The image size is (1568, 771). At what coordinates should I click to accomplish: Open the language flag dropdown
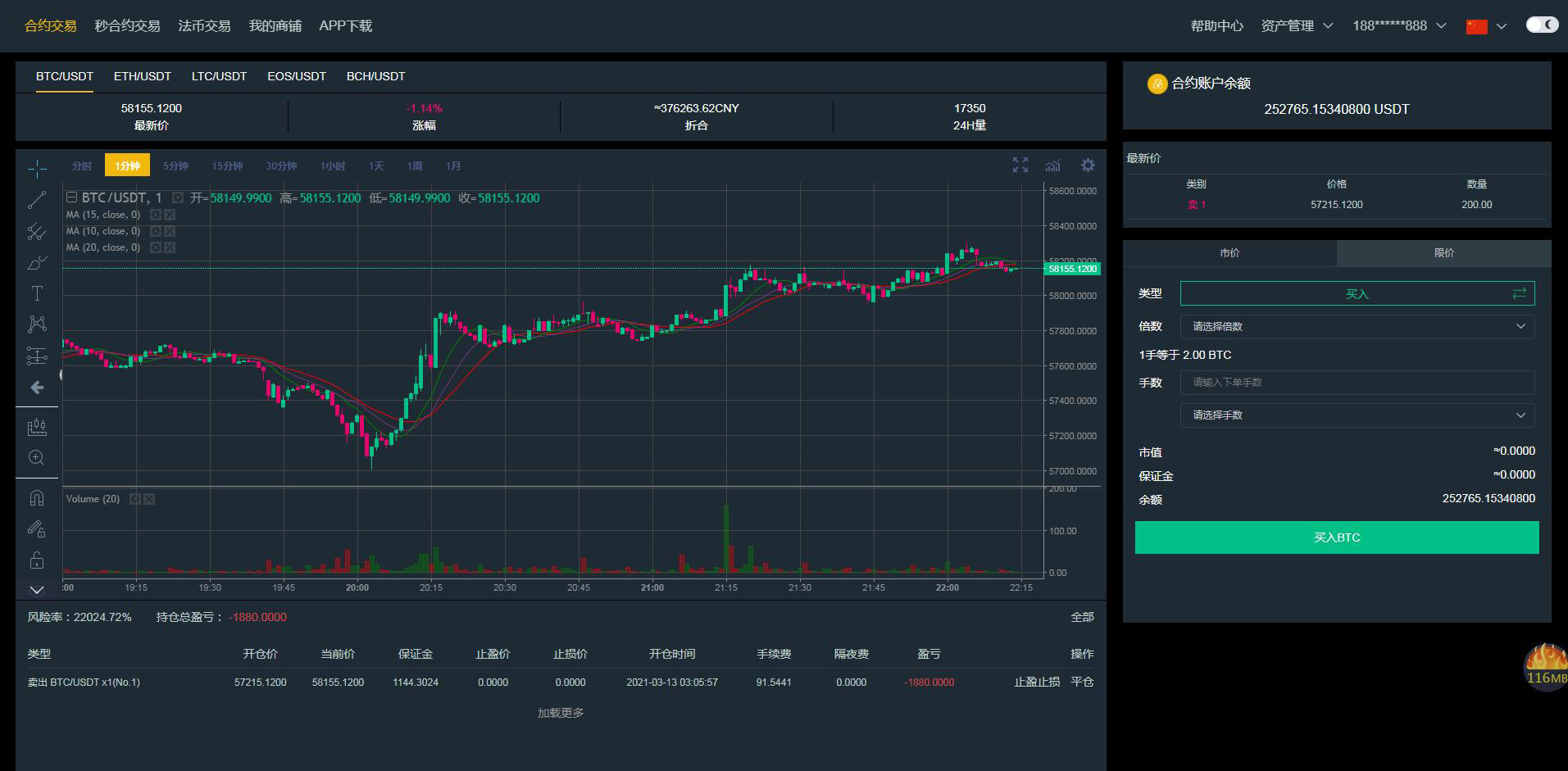click(1486, 26)
